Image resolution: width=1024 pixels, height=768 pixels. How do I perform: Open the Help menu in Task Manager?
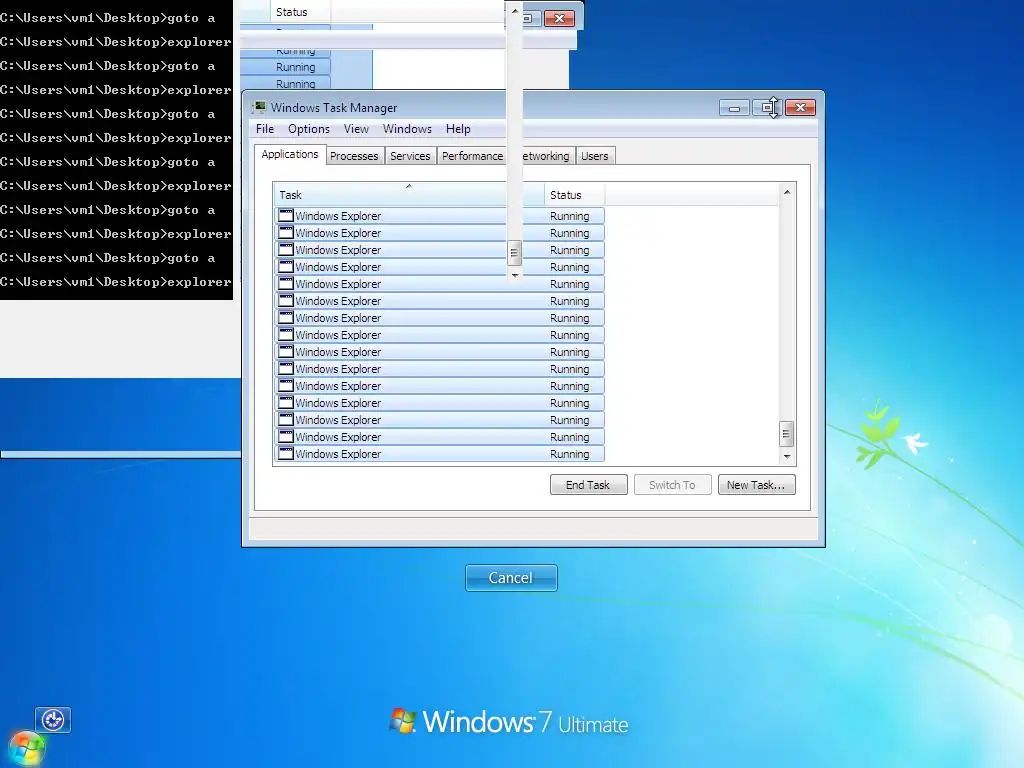(458, 129)
